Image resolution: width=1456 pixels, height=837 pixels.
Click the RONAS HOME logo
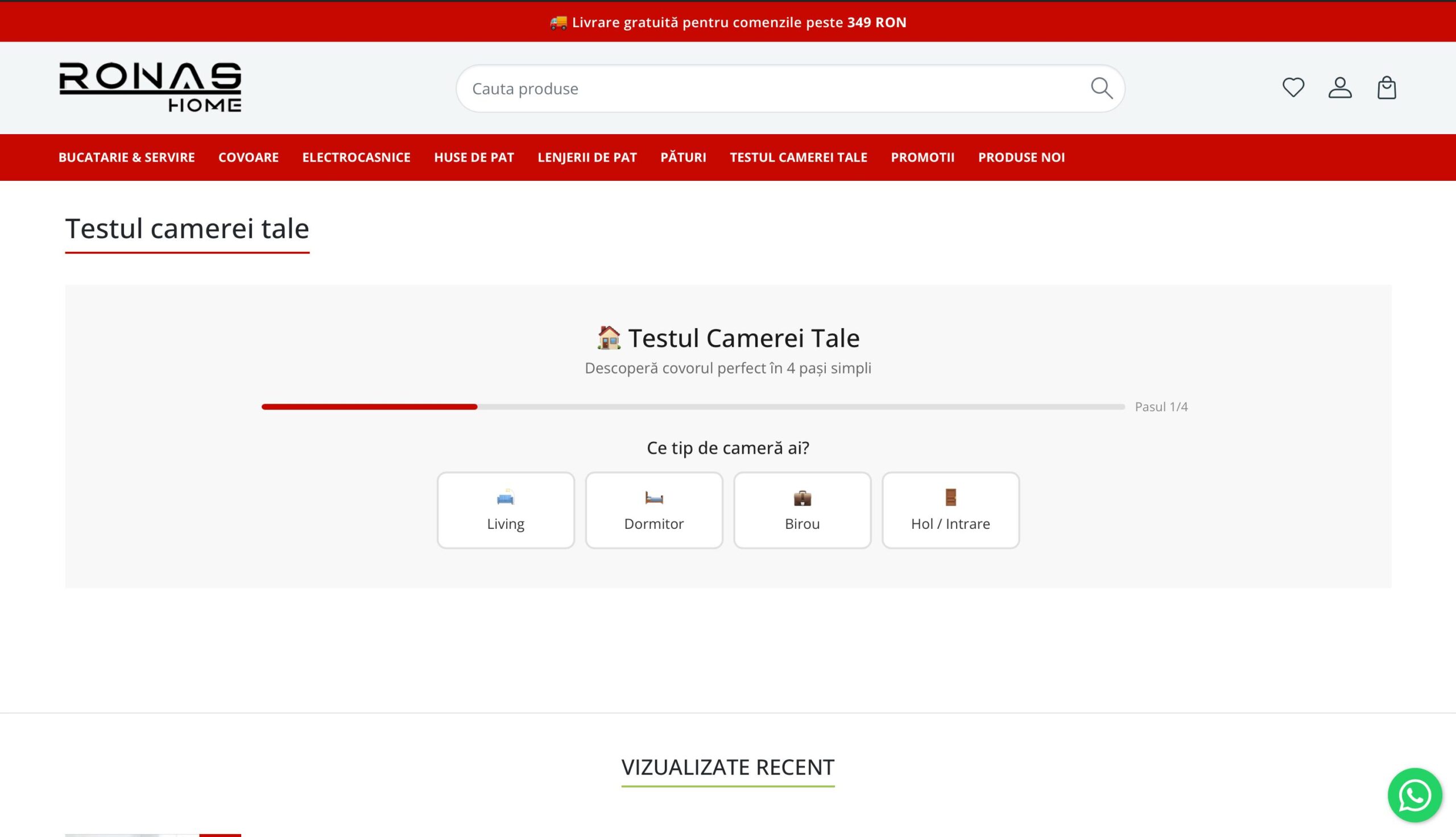pyautogui.click(x=151, y=88)
